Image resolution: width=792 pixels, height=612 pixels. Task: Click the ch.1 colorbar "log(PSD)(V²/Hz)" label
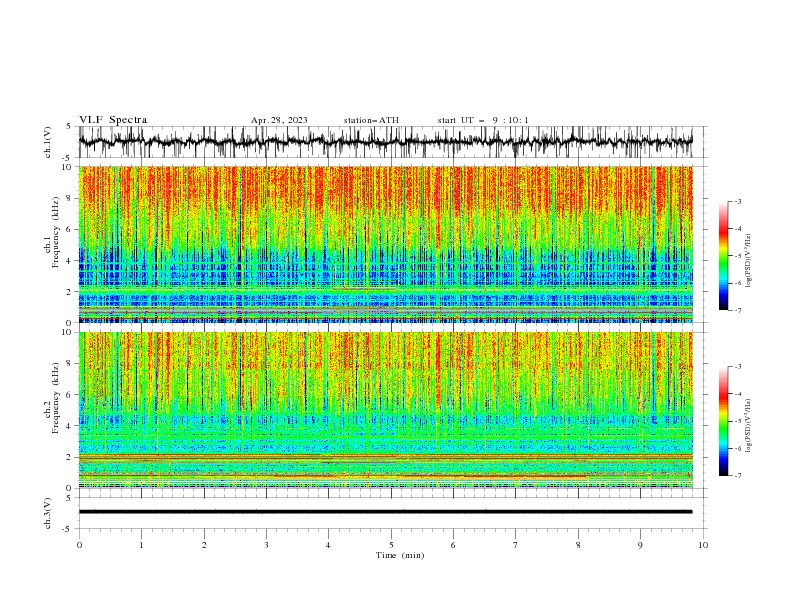[x=748, y=261]
